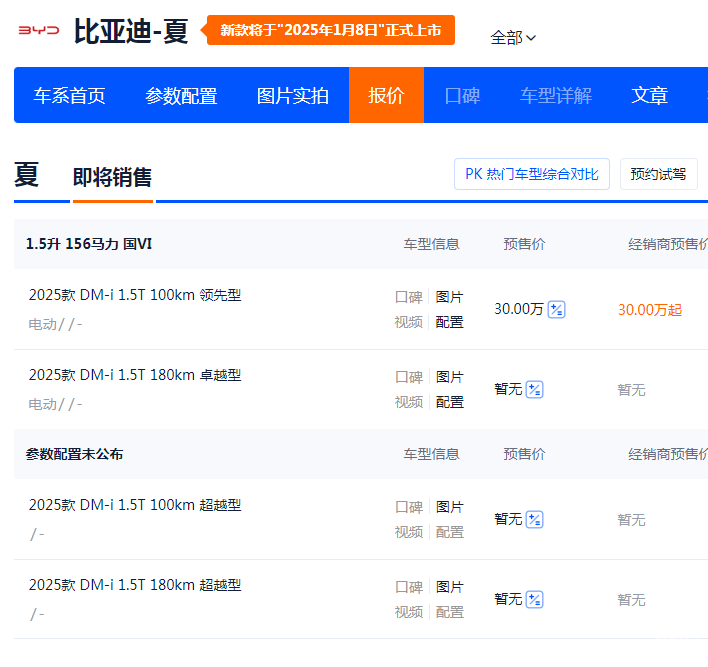This screenshot has height=667, width=708.
Task: View 图片 for 100km 领先型
Action: click(x=449, y=297)
